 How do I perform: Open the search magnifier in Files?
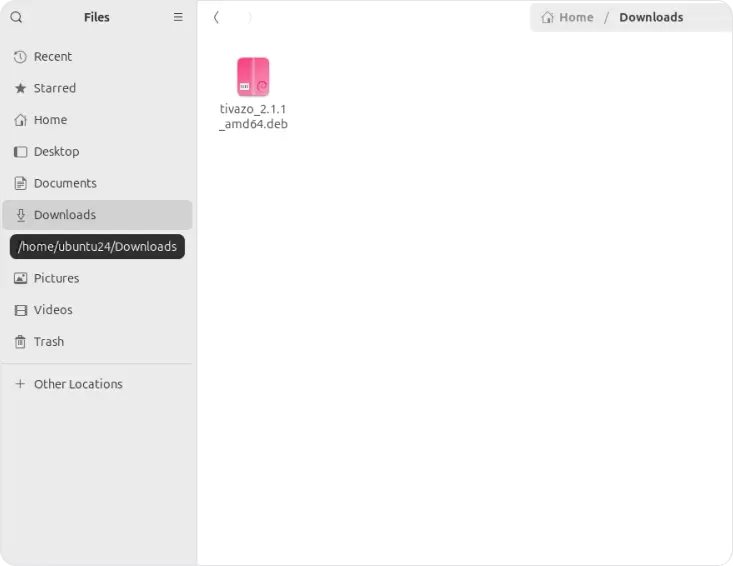(16, 17)
